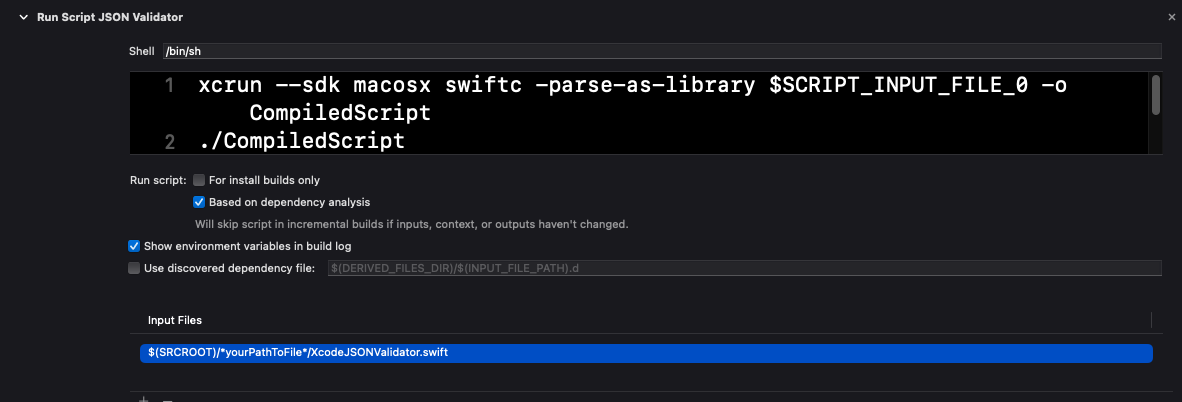Remove the Run Script JSON Validator phase
The image size is (1182, 402).
[x=1171, y=17]
